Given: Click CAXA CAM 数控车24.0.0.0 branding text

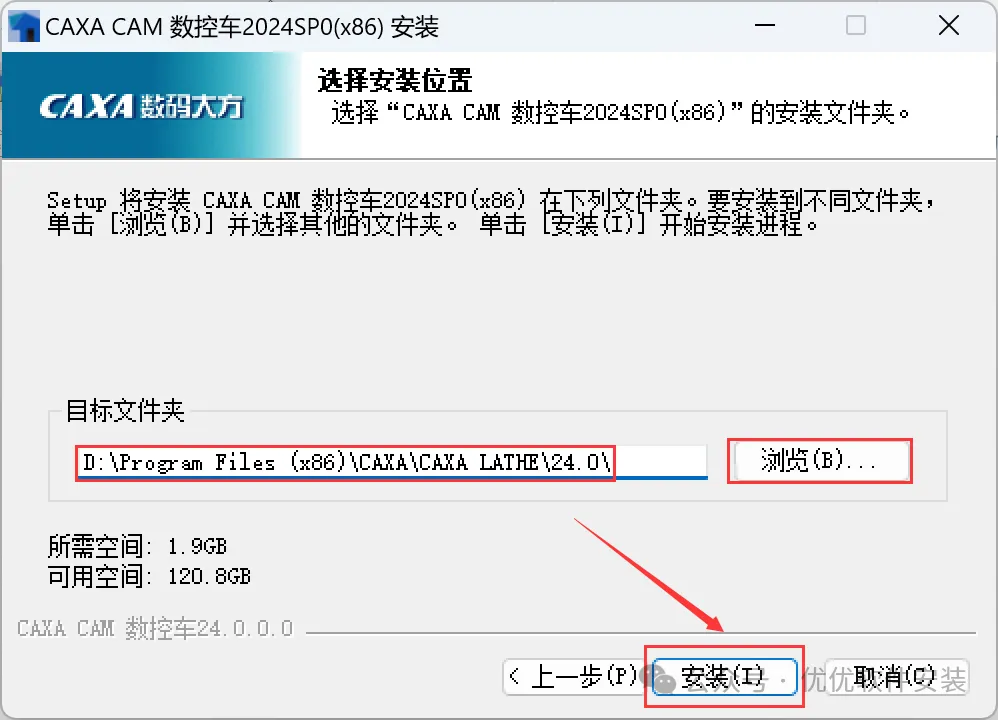Looking at the screenshot, I should (x=155, y=628).
